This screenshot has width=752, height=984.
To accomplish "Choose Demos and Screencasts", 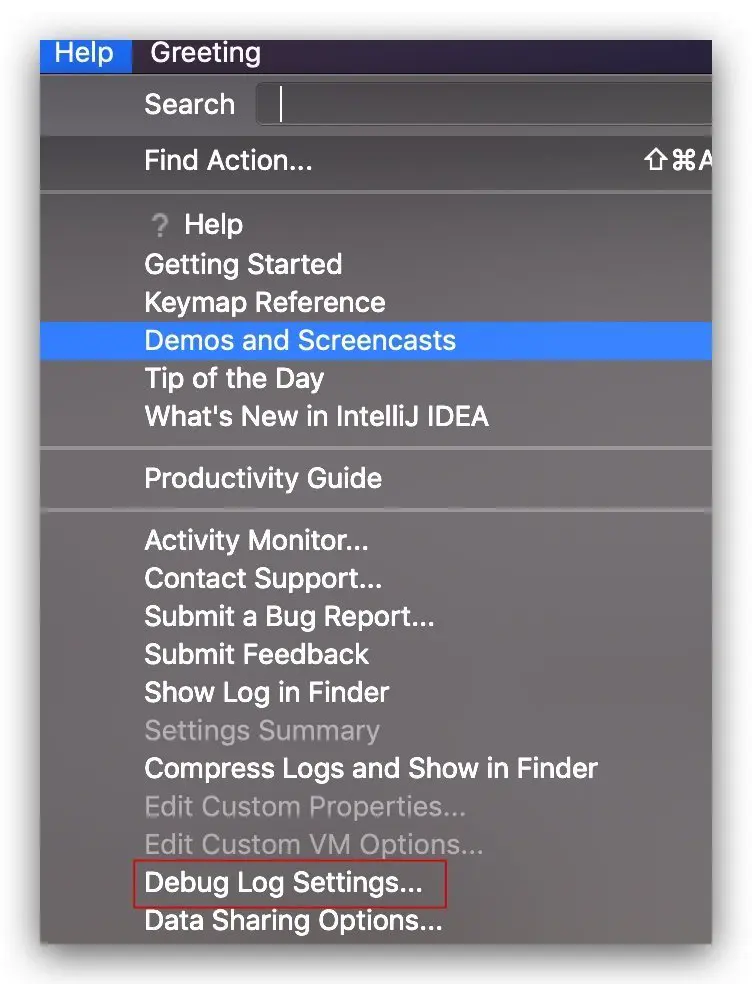I will point(300,341).
